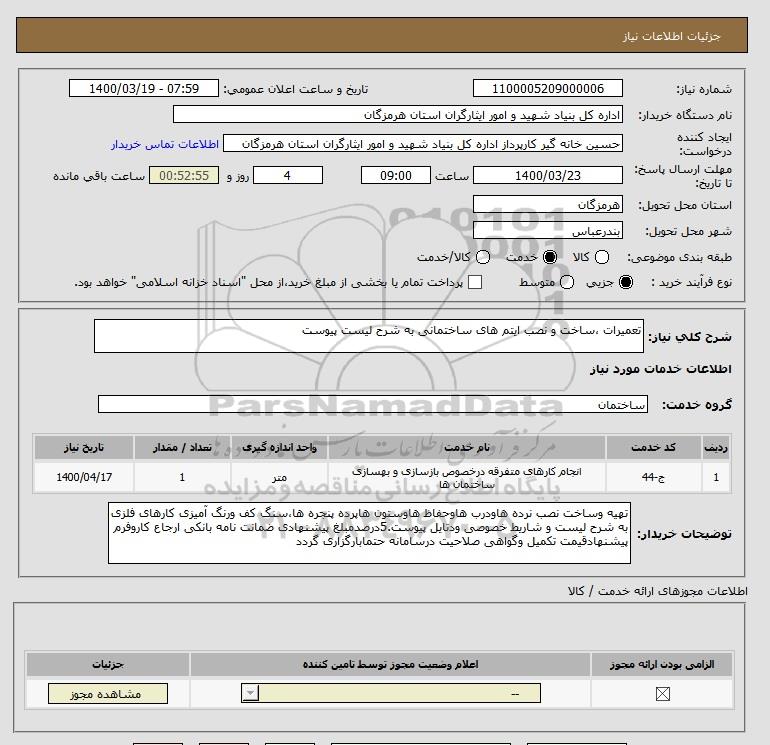
Task: Click the شرح کلی نیاز text area
Action: 369,336
